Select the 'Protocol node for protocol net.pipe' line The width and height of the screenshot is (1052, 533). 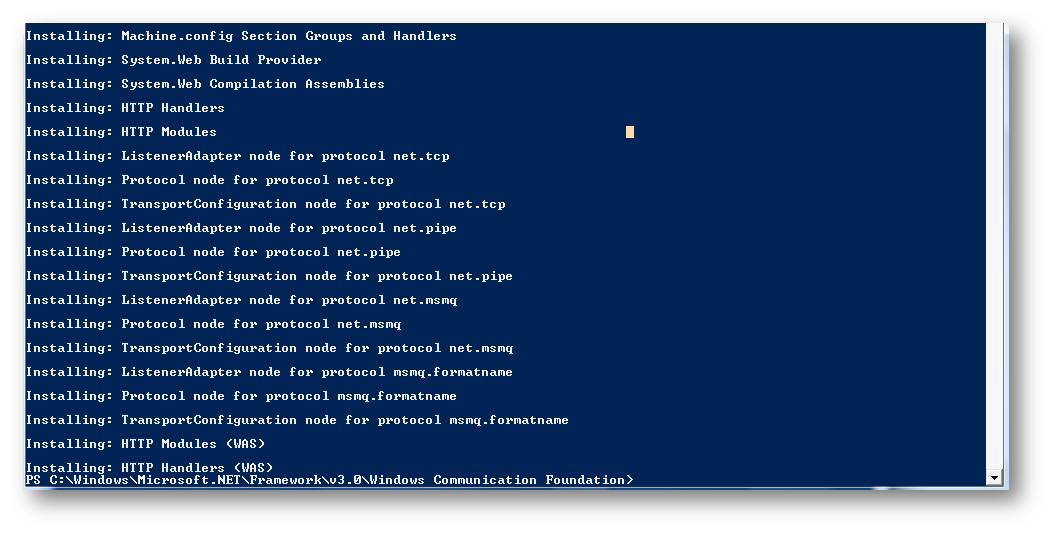(x=213, y=252)
